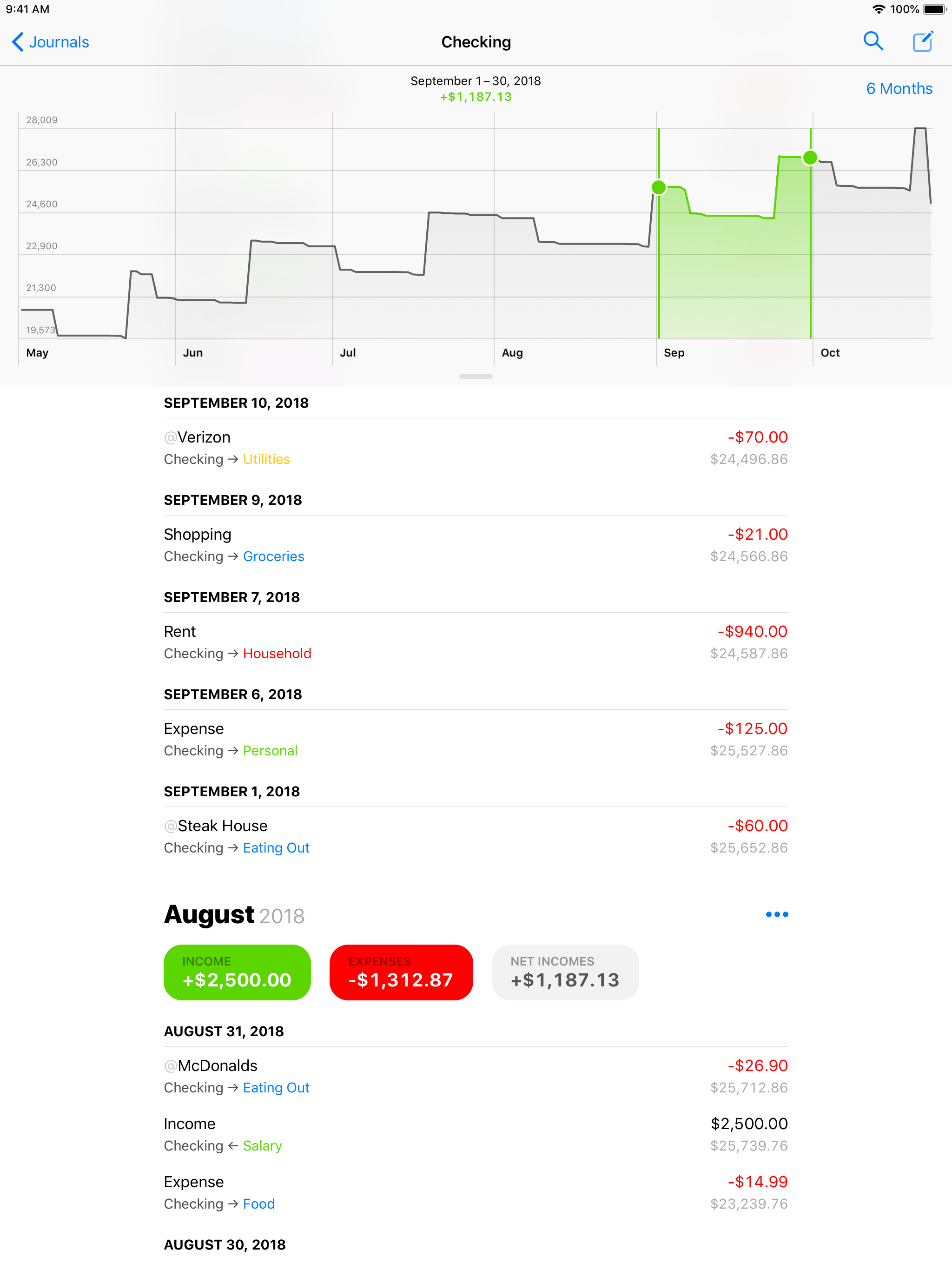
Task: Tap the Wi-Fi status icon
Action: click(x=878, y=9)
